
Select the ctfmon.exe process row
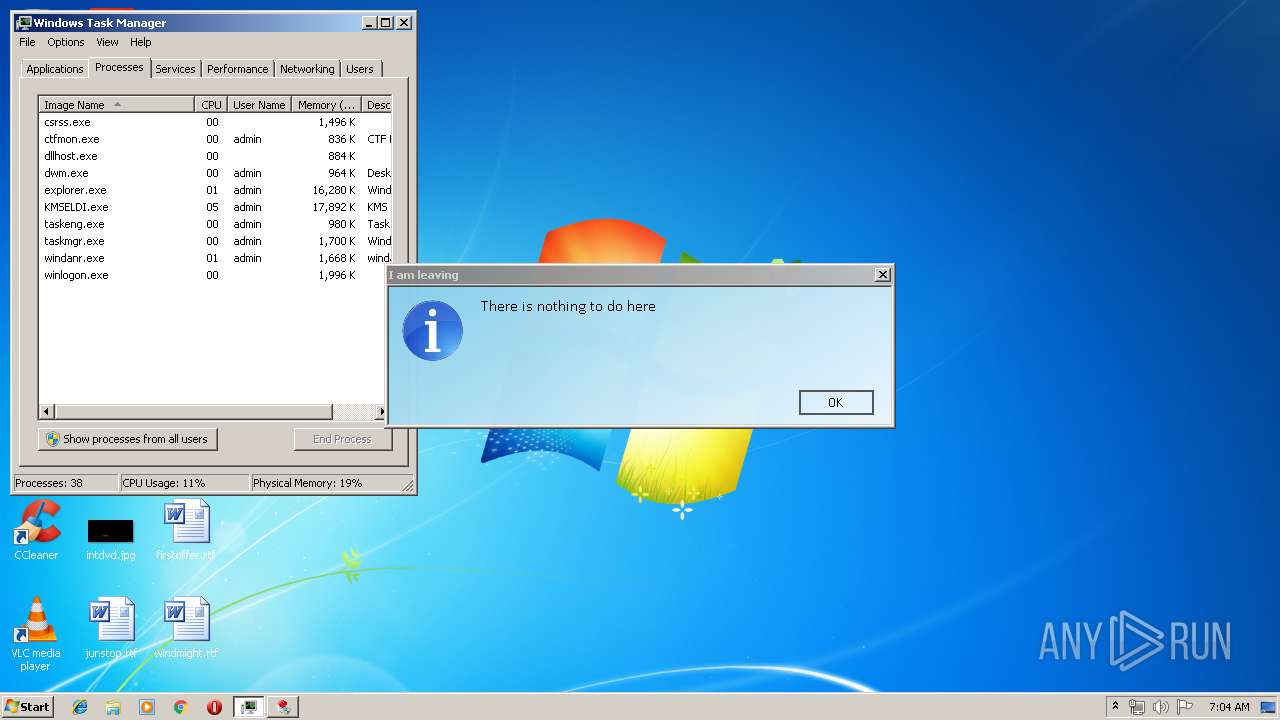pos(214,139)
